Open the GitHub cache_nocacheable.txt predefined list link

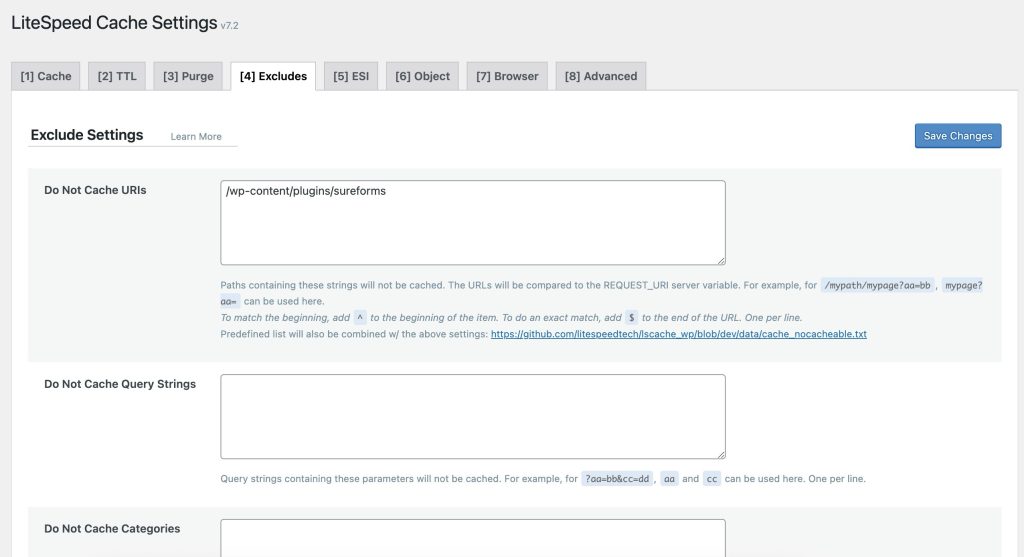[x=679, y=334]
